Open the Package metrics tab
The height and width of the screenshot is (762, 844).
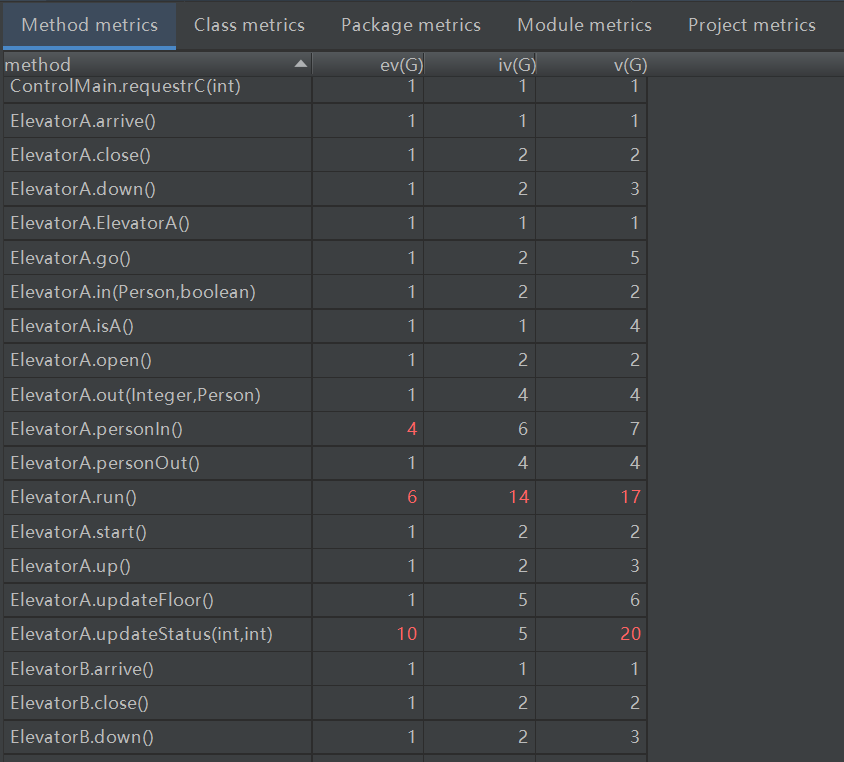(x=410, y=25)
